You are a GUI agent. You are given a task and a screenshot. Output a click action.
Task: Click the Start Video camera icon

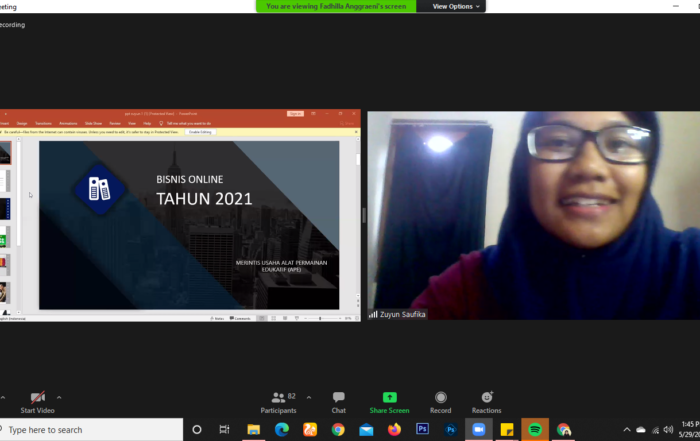coord(37,398)
